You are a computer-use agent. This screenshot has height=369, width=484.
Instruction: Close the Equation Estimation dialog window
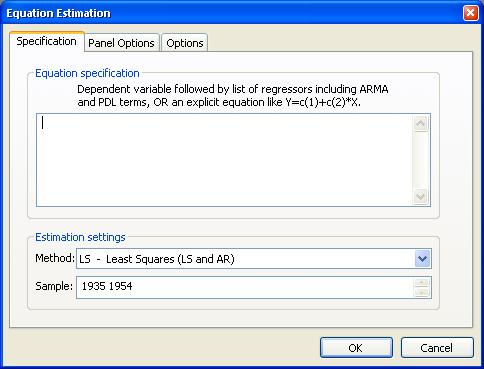(470, 13)
